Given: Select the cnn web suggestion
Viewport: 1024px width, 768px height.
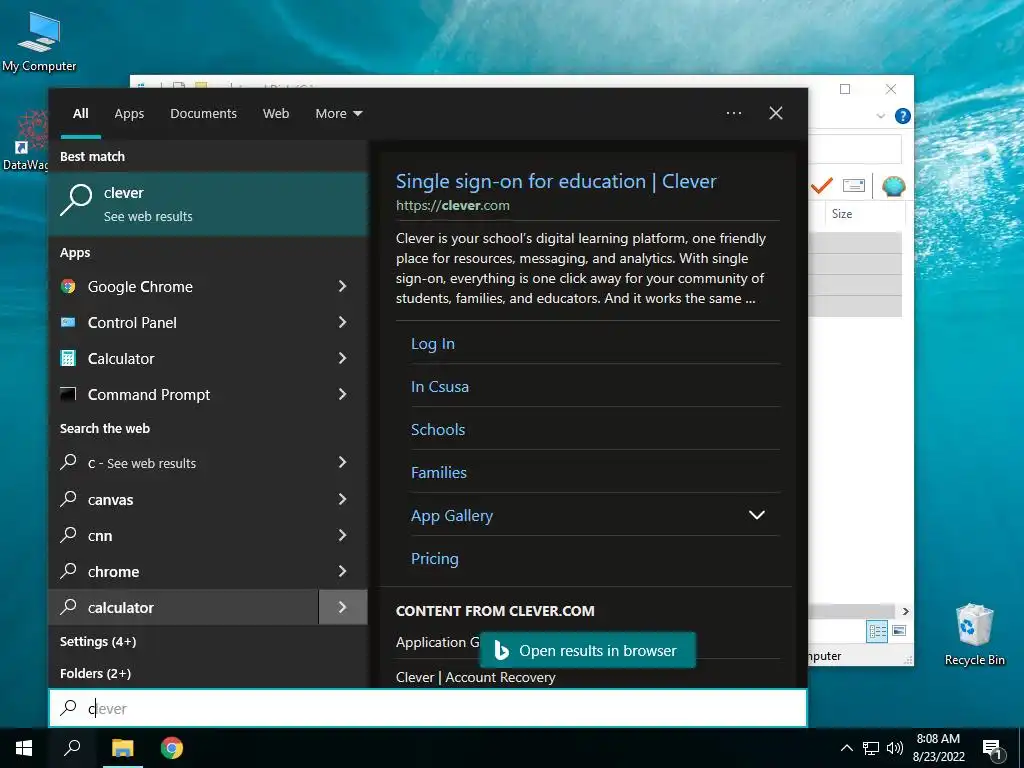Looking at the screenshot, I should tap(184, 535).
